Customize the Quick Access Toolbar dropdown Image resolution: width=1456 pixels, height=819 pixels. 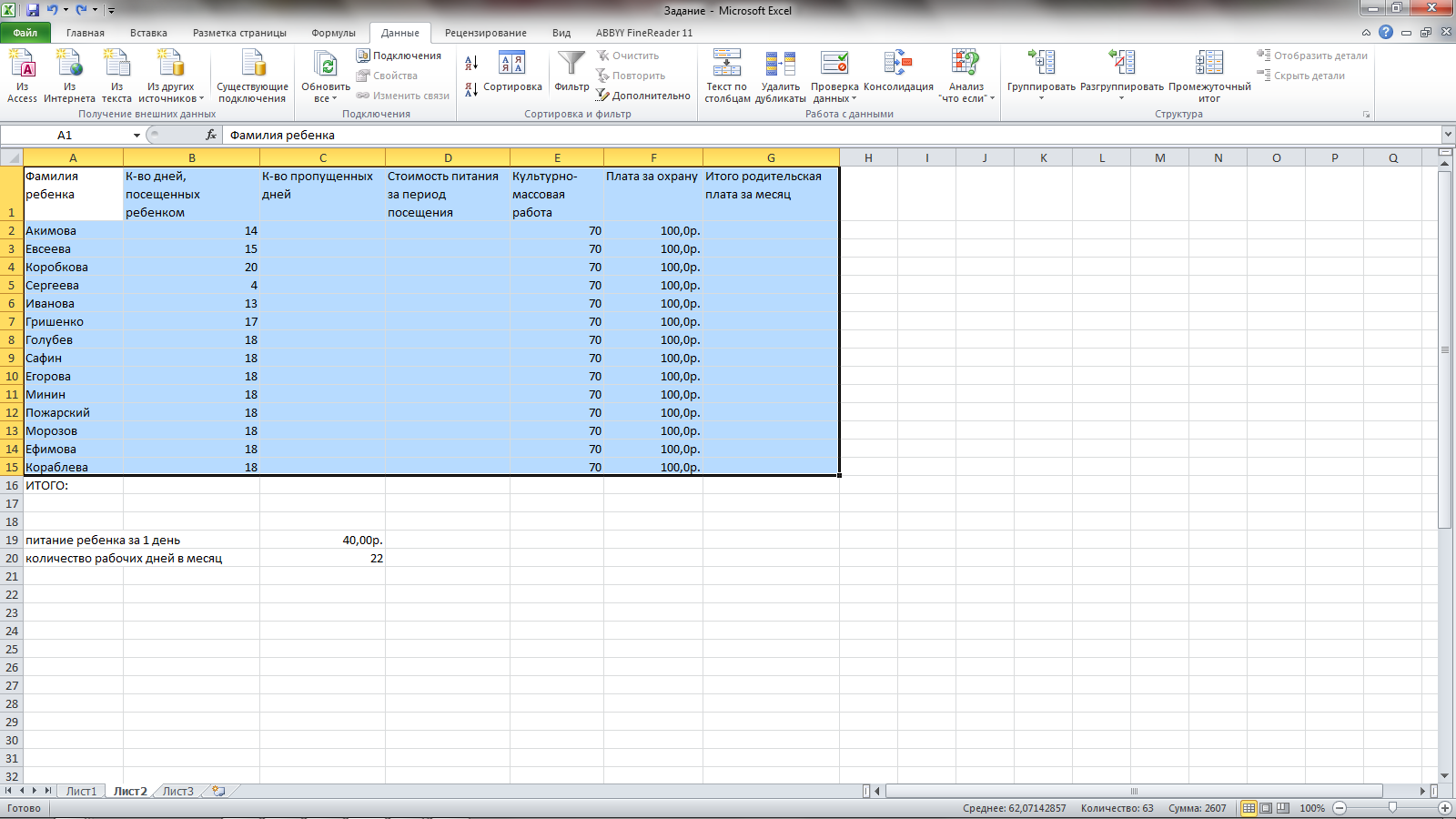[111, 10]
